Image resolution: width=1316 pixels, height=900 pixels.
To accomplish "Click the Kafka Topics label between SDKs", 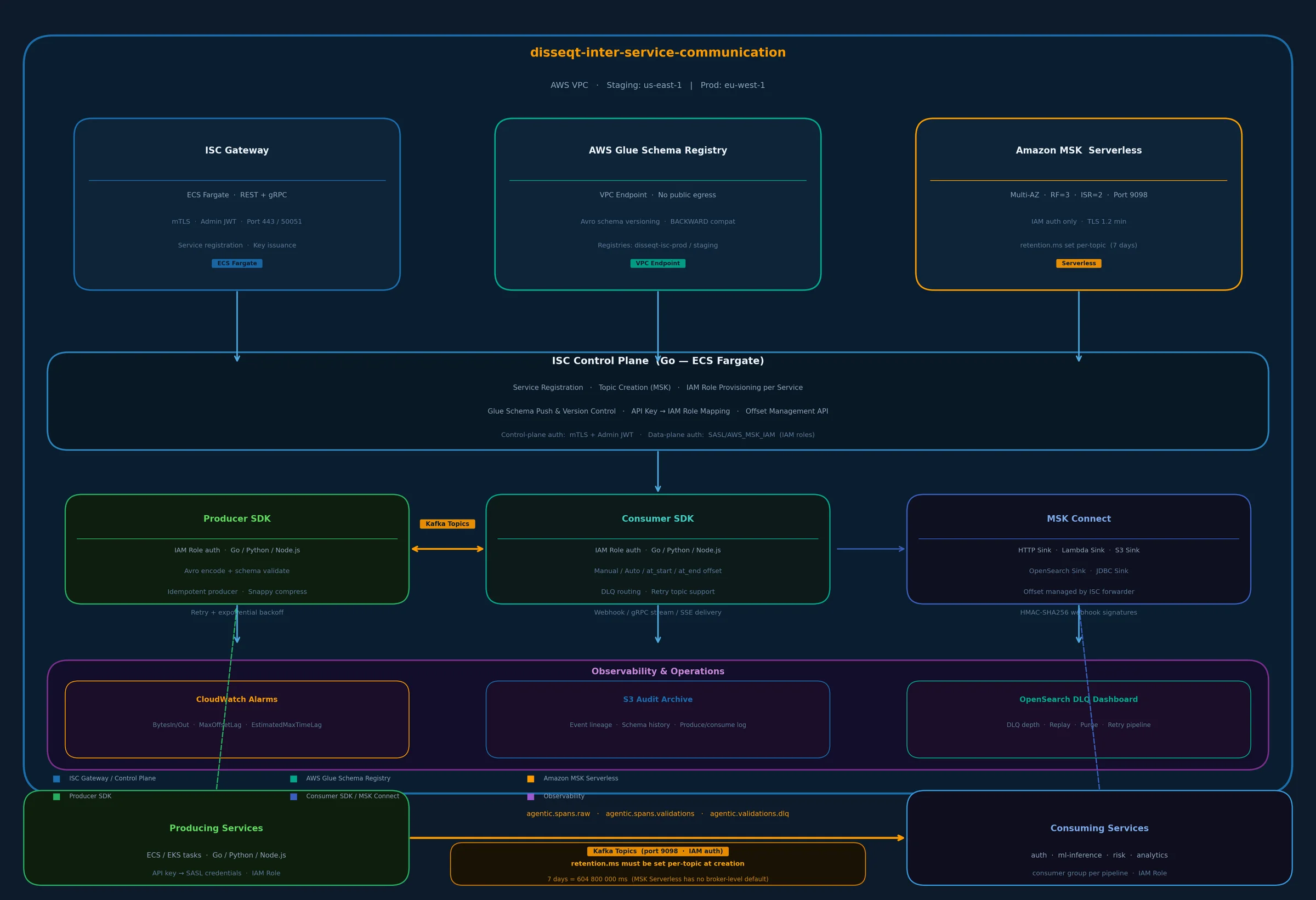I will point(447,524).
